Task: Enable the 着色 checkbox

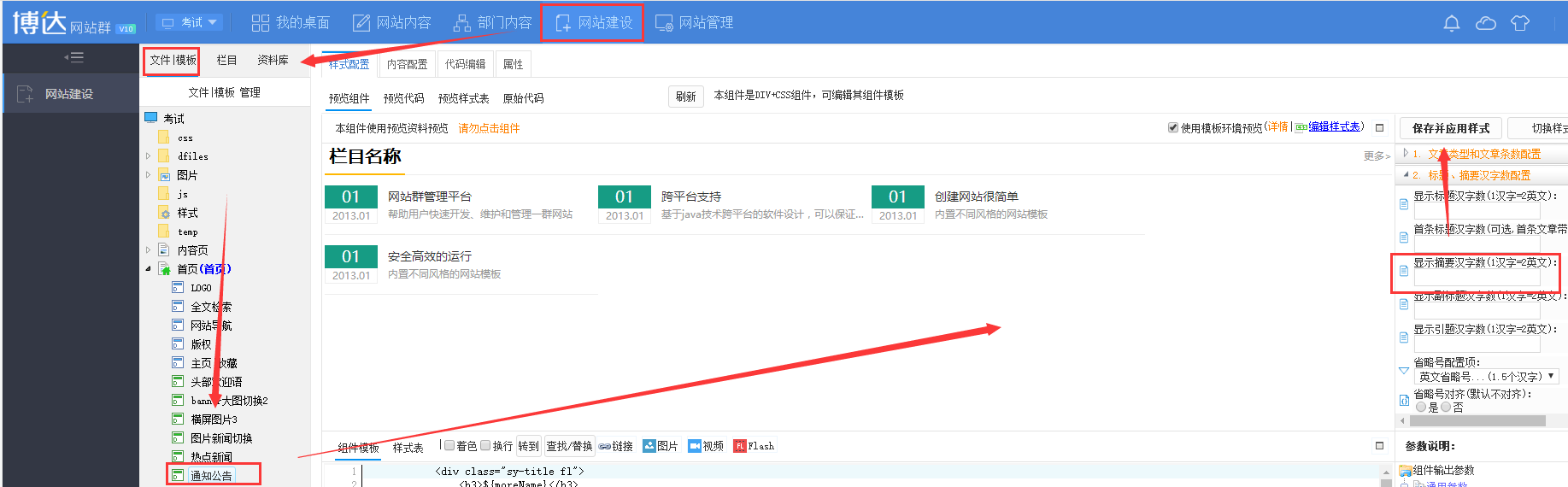Action: coord(449,445)
